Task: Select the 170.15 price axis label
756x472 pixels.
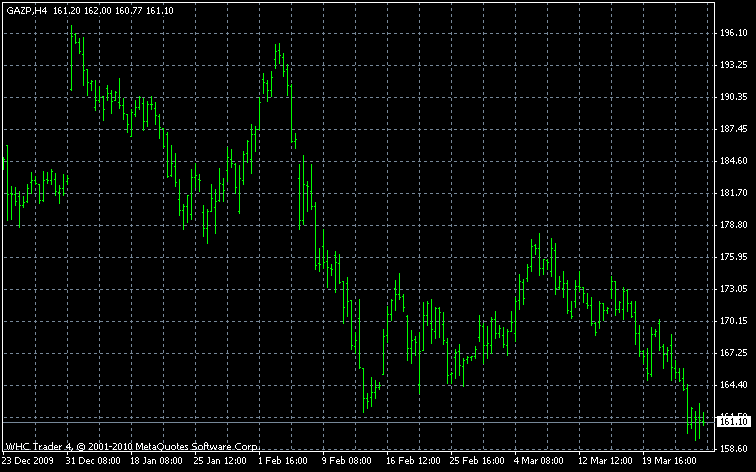Action: 733,321
